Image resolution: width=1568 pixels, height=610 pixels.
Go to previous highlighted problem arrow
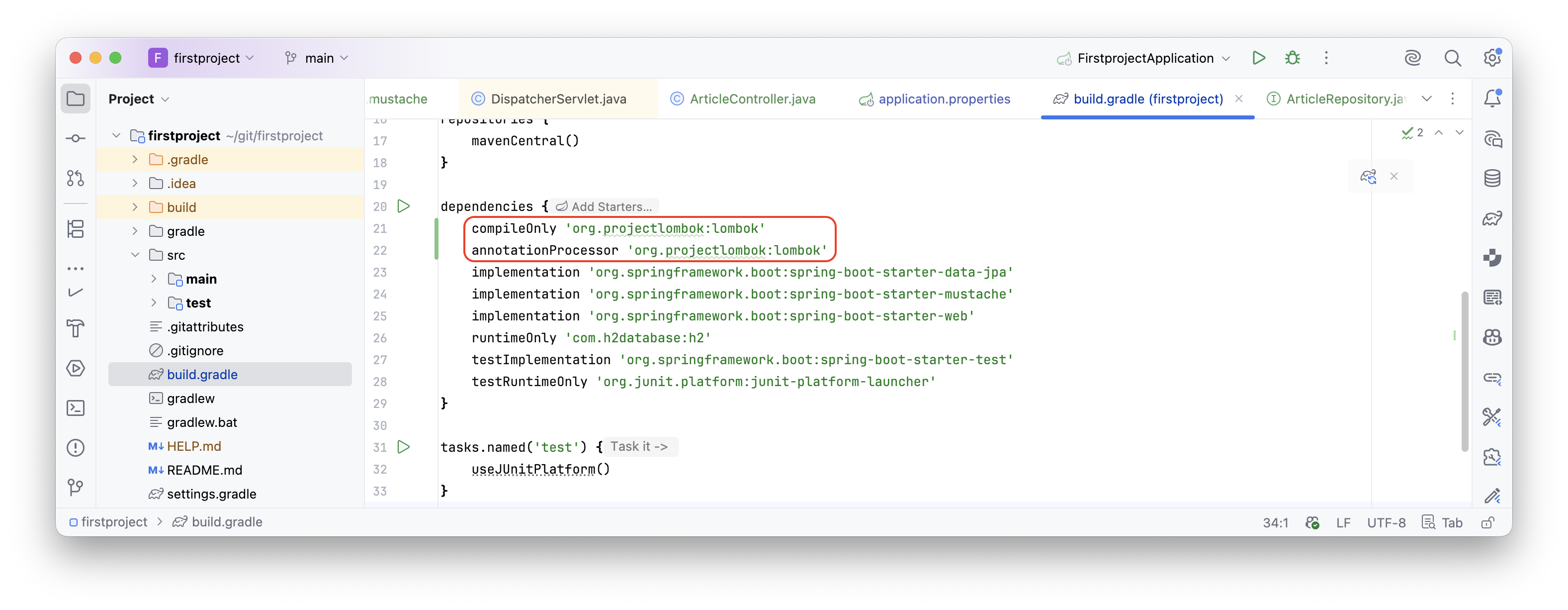[1438, 132]
